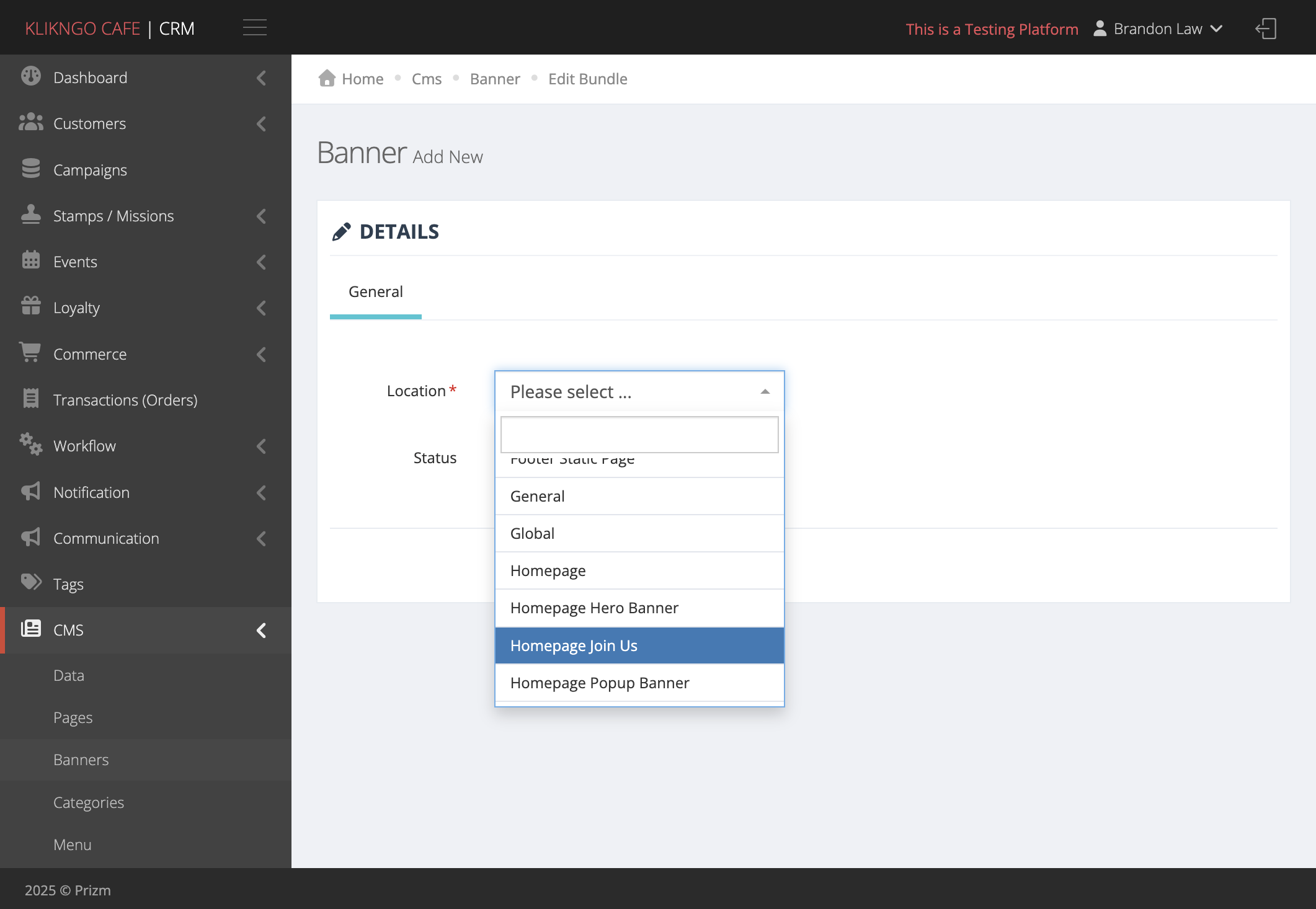Image resolution: width=1316 pixels, height=909 pixels.
Task: Click the Notification megaphone icon
Action: click(31, 491)
